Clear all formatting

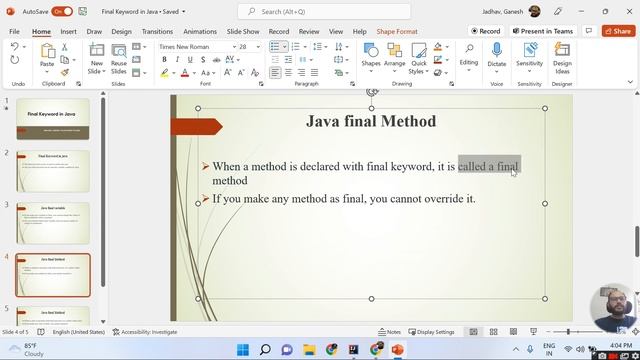tap(255, 73)
